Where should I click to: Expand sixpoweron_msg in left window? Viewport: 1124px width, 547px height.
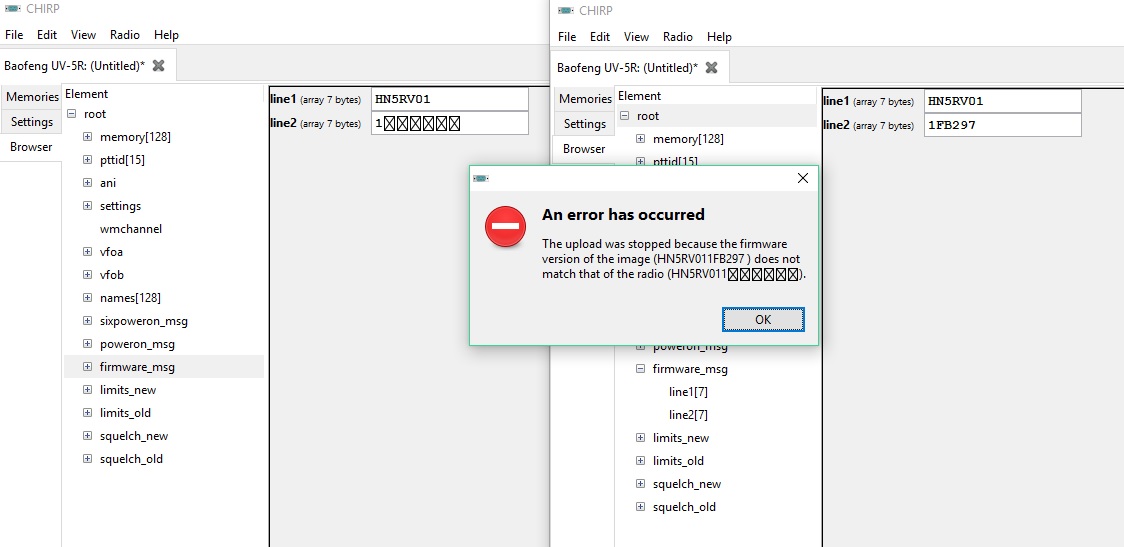coord(87,320)
